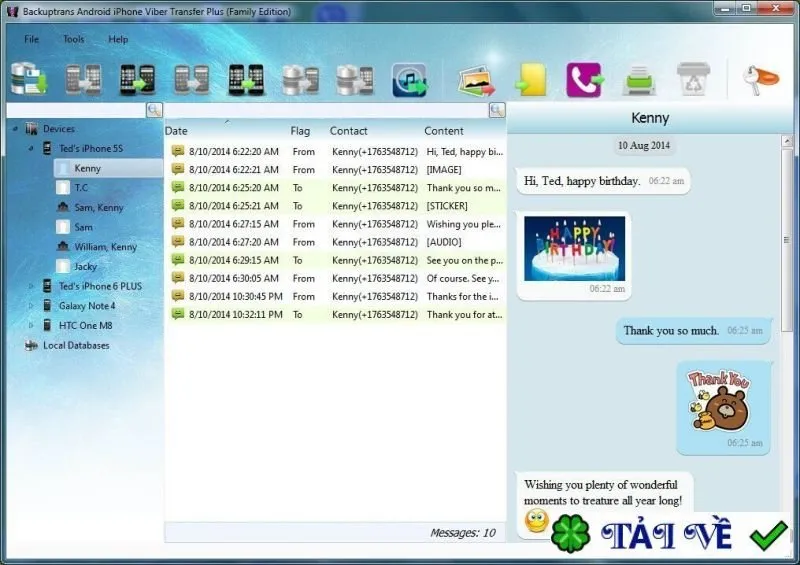Select the [AUDIO] message row
Viewport: 800px width, 565px height.
[x=336, y=242]
